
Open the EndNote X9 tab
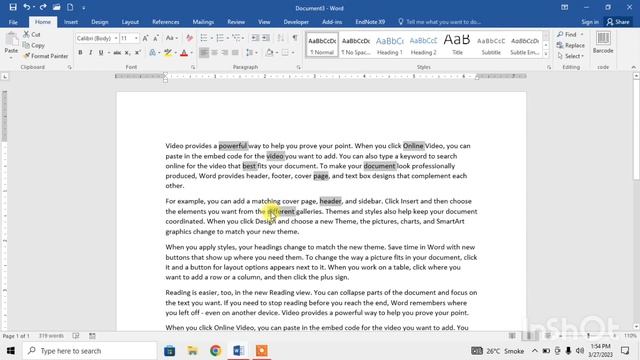(x=370, y=22)
